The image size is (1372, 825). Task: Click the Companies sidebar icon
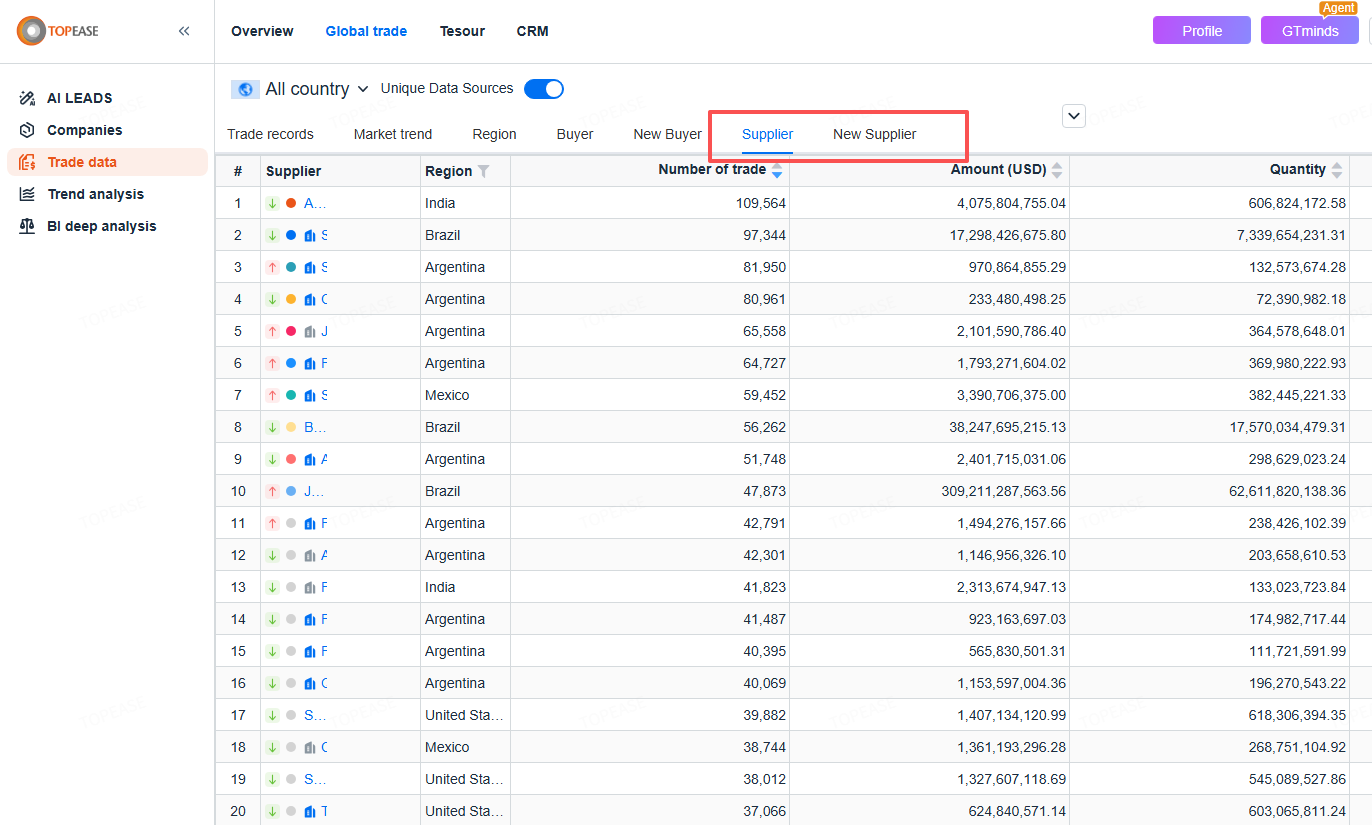[x=28, y=130]
